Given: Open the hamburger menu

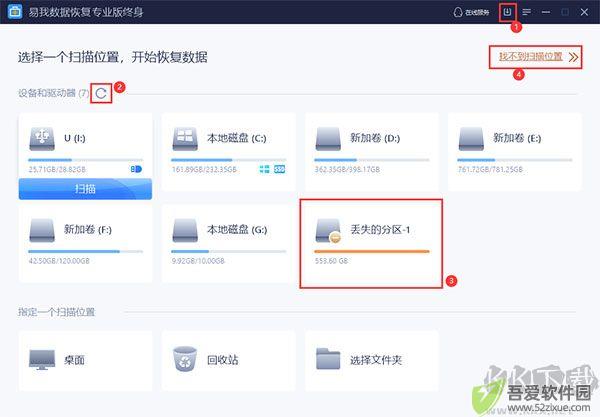Looking at the screenshot, I should click(527, 12).
